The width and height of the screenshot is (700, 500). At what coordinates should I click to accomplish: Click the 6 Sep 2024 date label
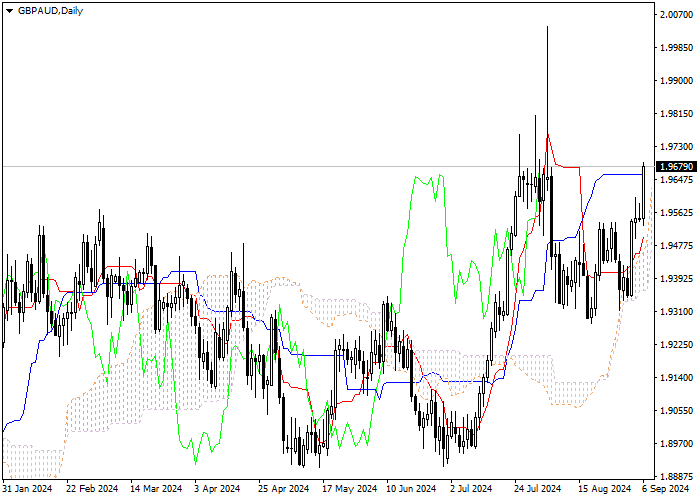pos(666,489)
